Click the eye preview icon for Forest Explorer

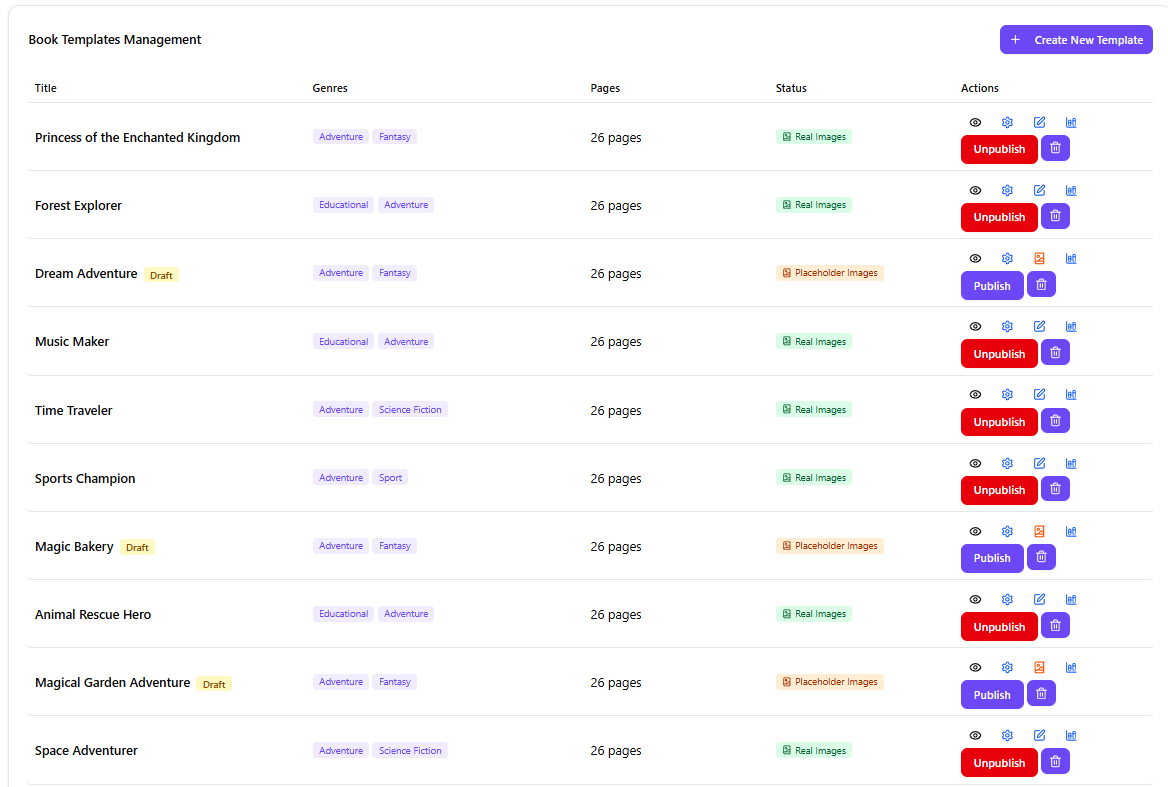(x=975, y=191)
